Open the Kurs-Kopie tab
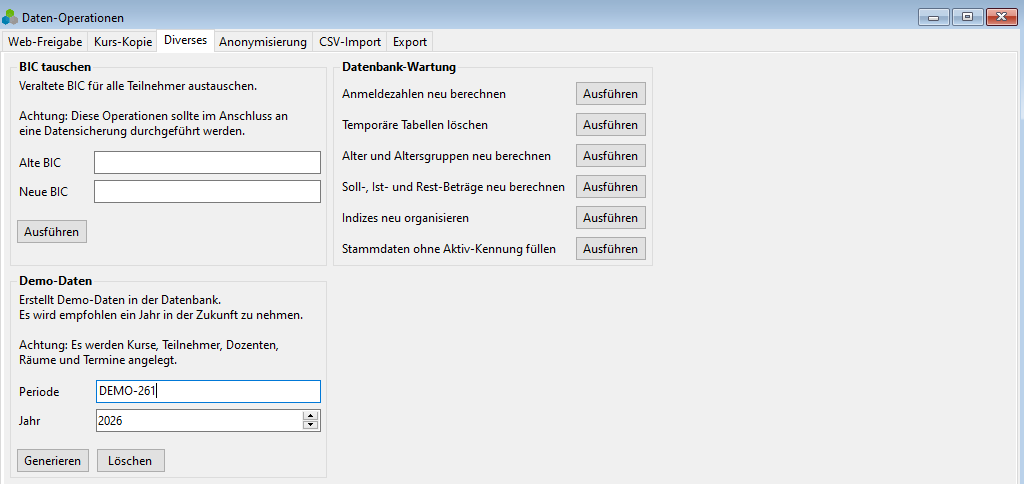This screenshot has height=484, width=1024. pos(123,42)
